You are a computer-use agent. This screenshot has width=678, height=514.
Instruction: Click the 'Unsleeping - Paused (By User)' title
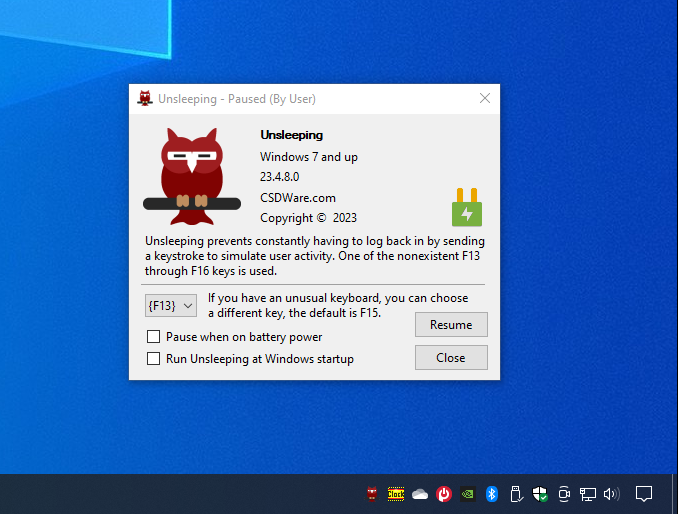237,99
